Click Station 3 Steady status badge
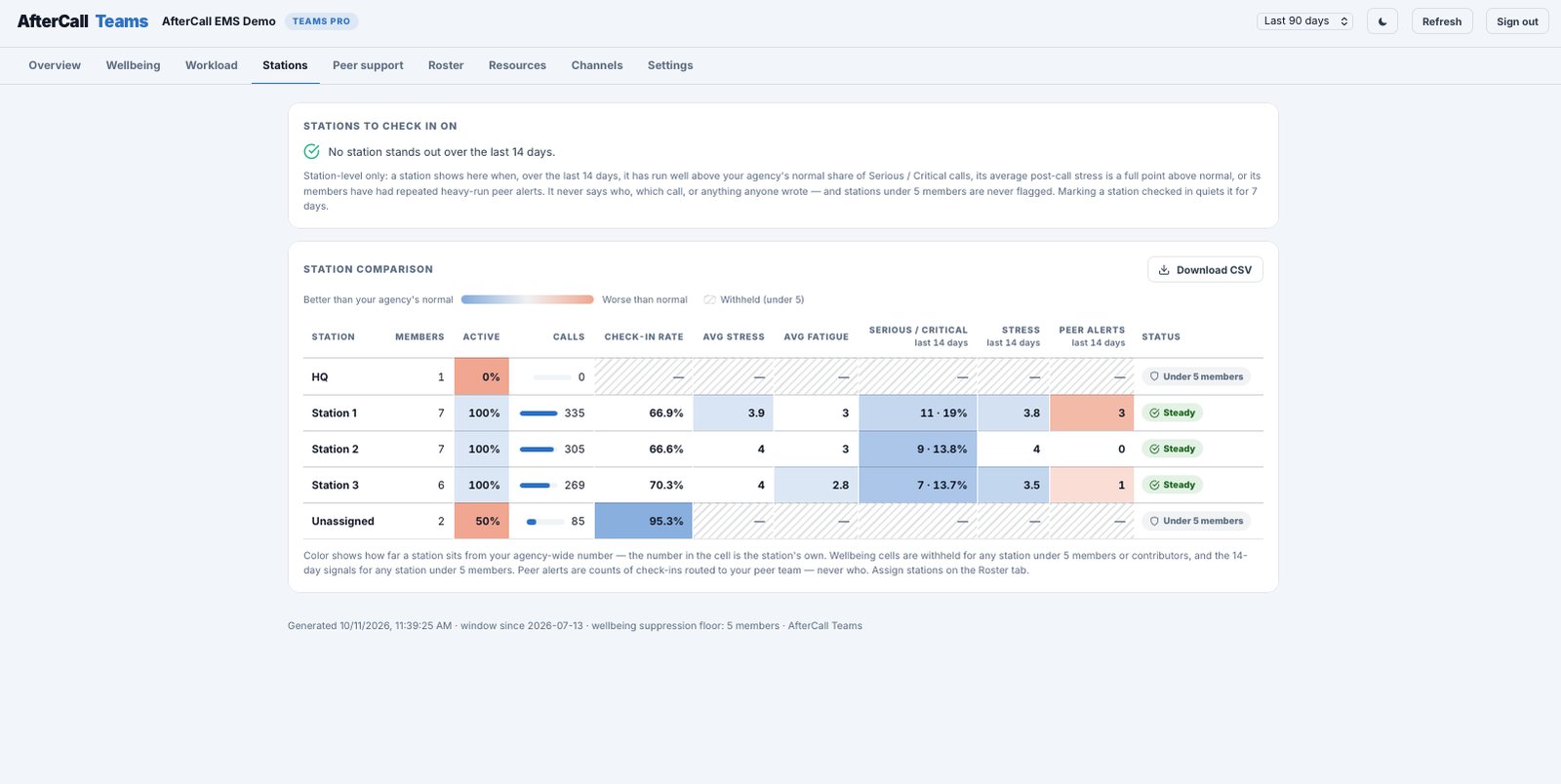Image resolution: width=1561 pixels, height=784 pixels. click(x=1172, y=485)
